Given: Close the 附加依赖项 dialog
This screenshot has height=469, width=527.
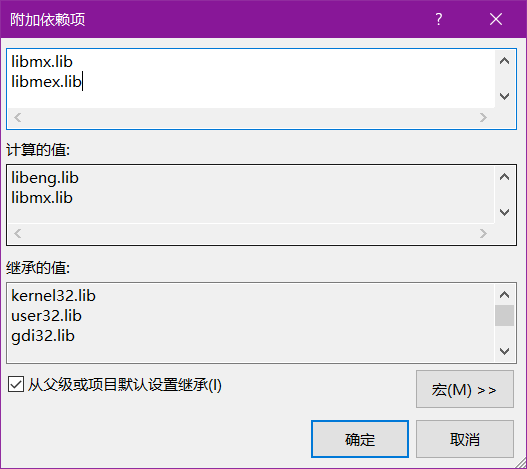Looking at the screenshot, I should [496, 19].
